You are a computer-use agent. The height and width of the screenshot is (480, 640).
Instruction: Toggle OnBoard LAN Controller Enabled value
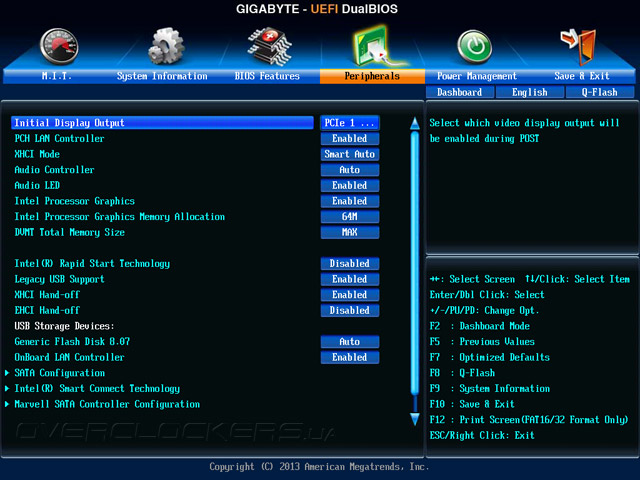tap(349, 357)
